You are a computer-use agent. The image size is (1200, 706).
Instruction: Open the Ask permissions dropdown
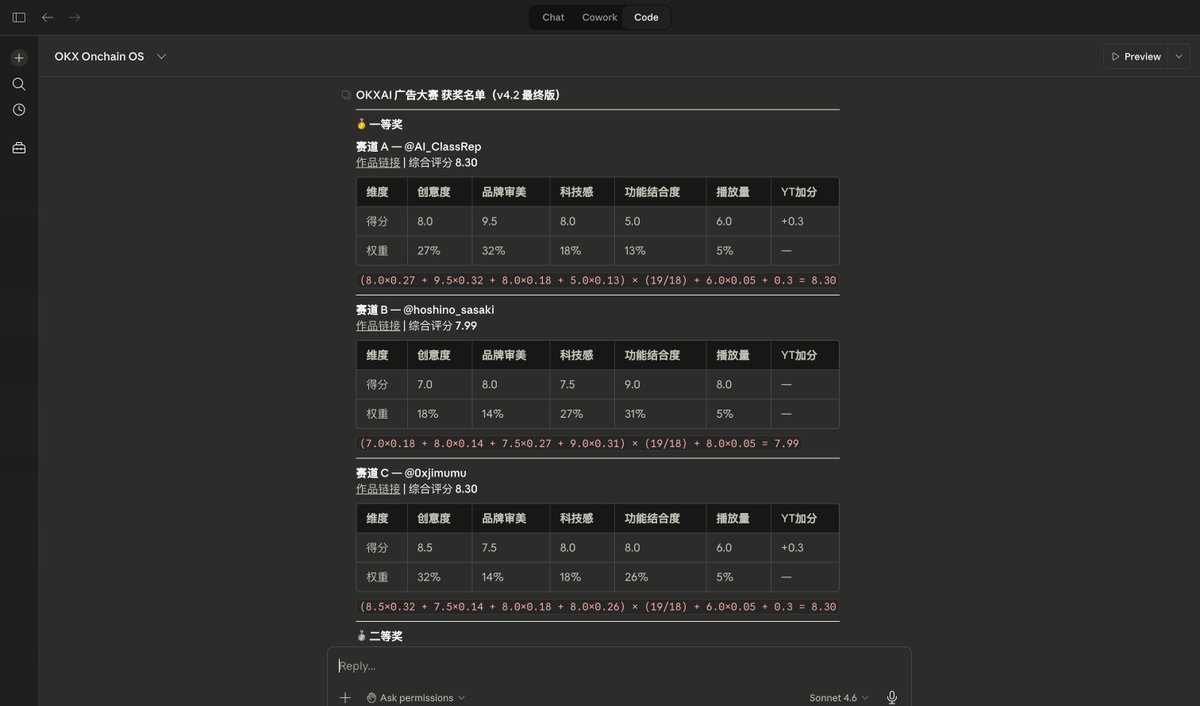pyautogui.click(x=415, y=697)
